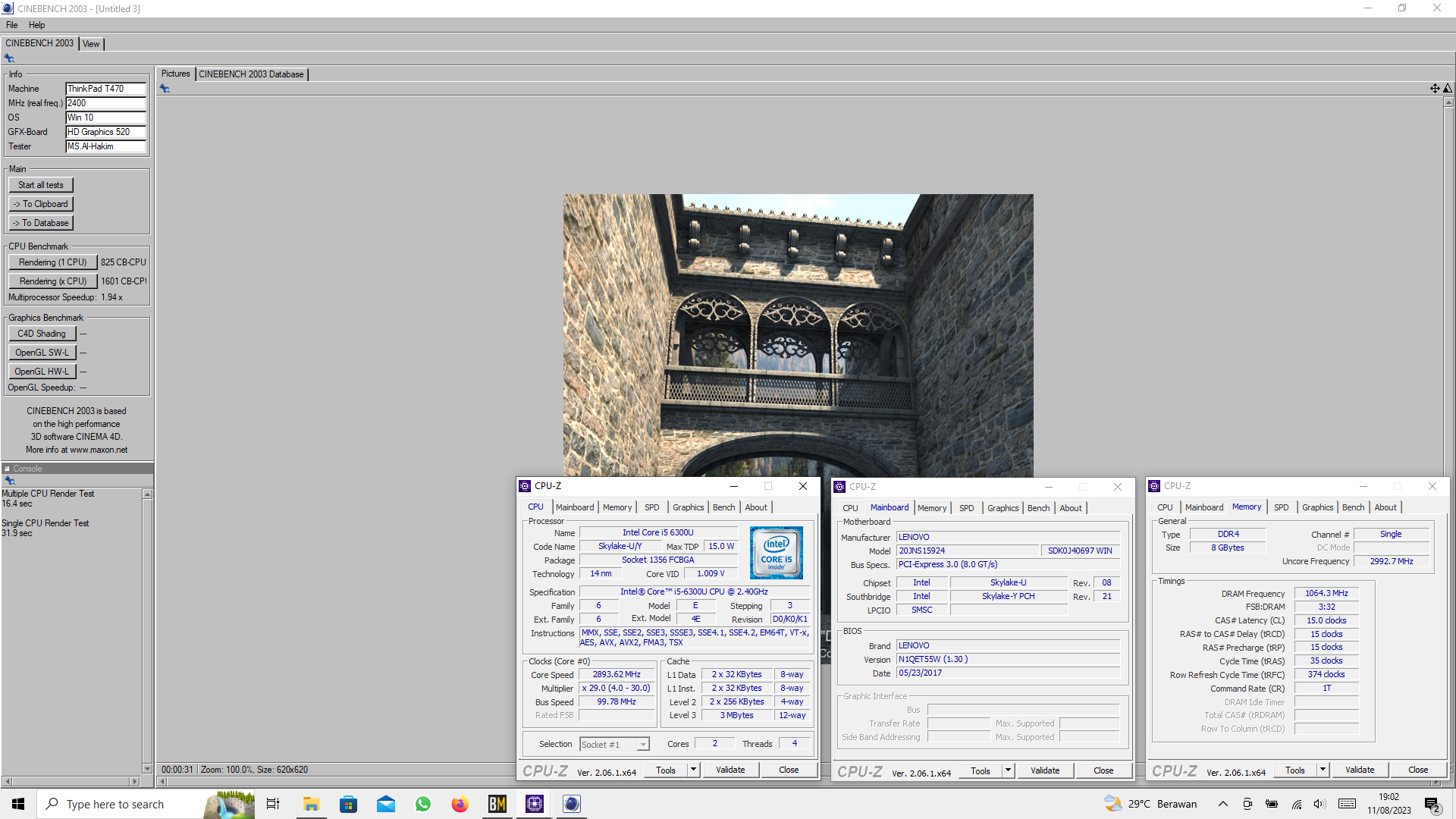Open WhatsApp from the taskbar
The width and height of the screenshot is (1456, 819).
[423, 804]
